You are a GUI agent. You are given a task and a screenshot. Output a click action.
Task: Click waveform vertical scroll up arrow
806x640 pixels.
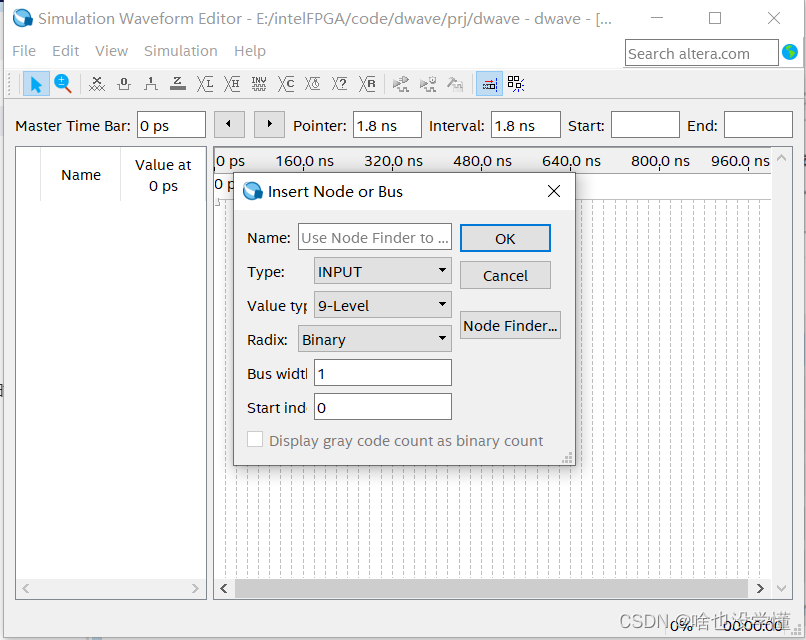tap(781, 158)
